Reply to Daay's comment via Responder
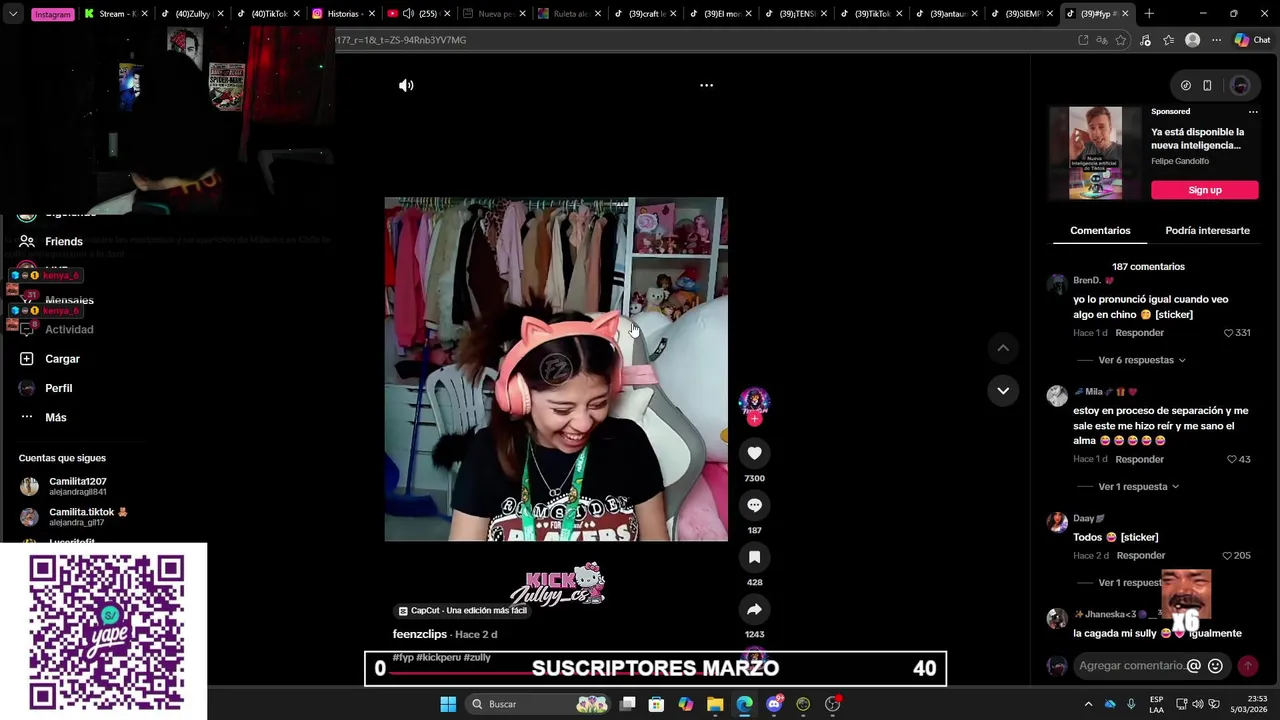This screenshot has width=1280, height=720. [1141, 555]
